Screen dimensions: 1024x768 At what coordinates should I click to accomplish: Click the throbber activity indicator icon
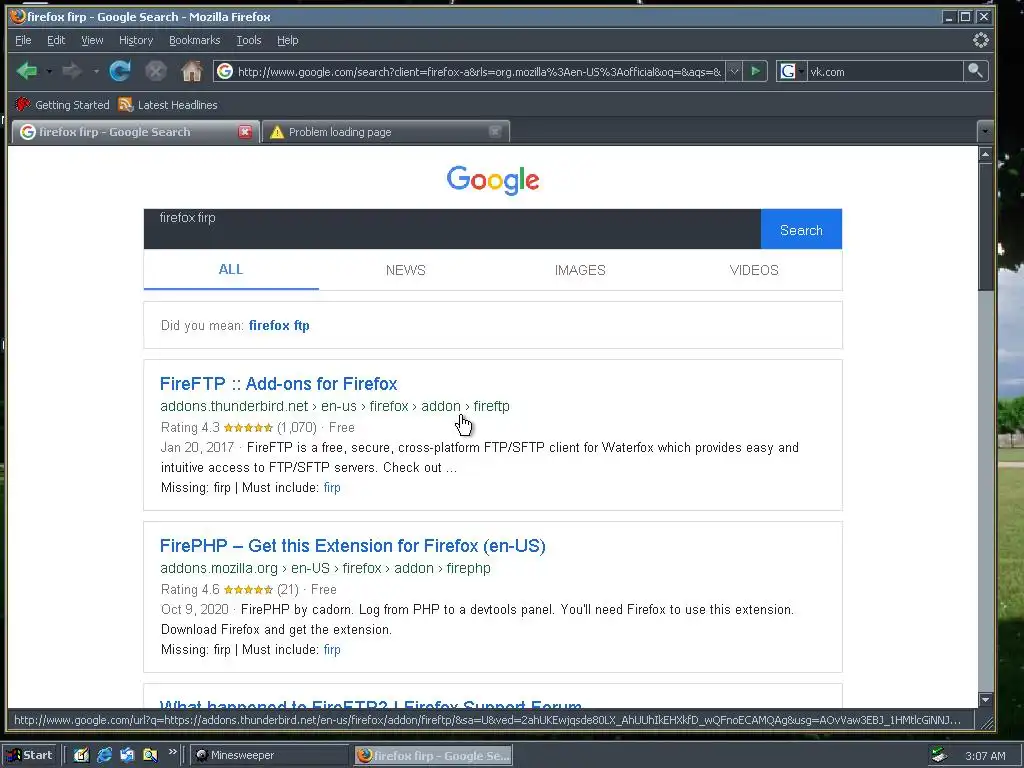tap(980, 40)
